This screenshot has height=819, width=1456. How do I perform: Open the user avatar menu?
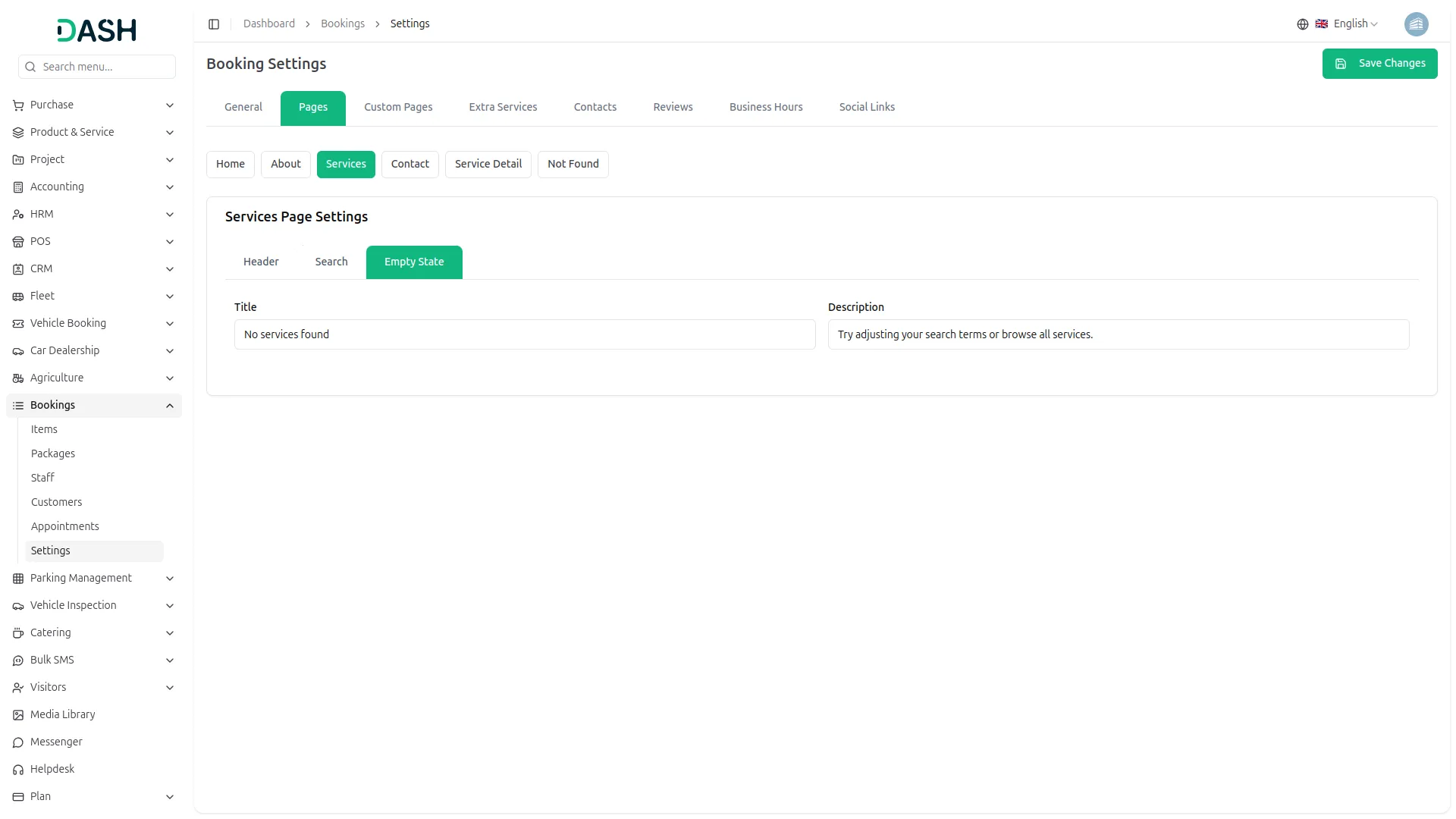pos(1416,24)
